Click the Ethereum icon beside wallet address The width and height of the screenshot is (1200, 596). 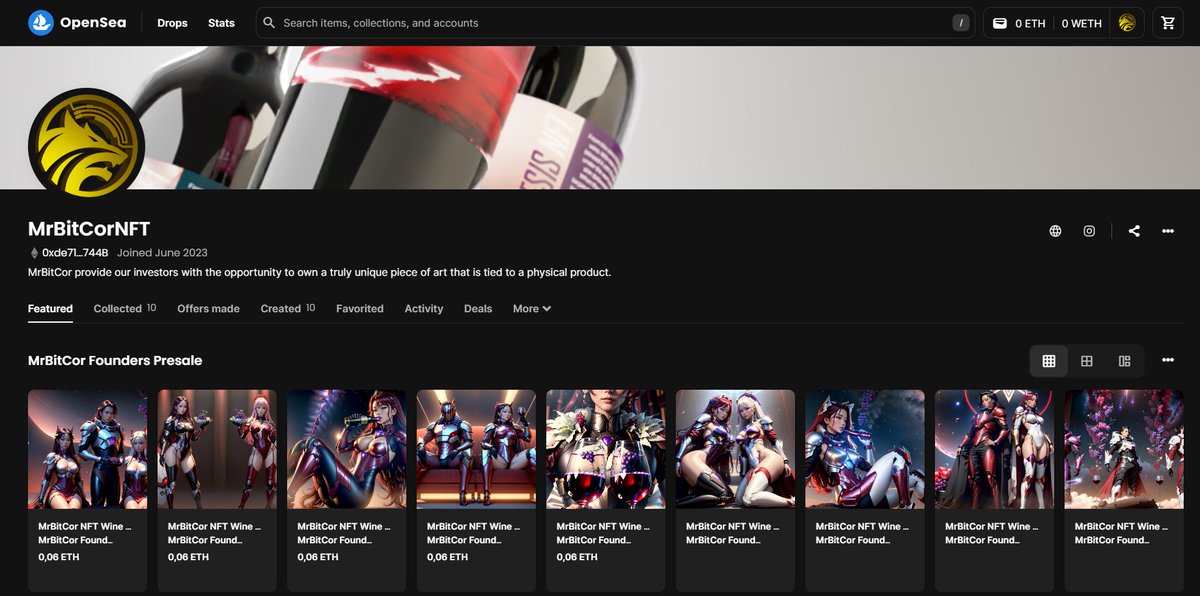pyautogui.click(x=33, y=253)
